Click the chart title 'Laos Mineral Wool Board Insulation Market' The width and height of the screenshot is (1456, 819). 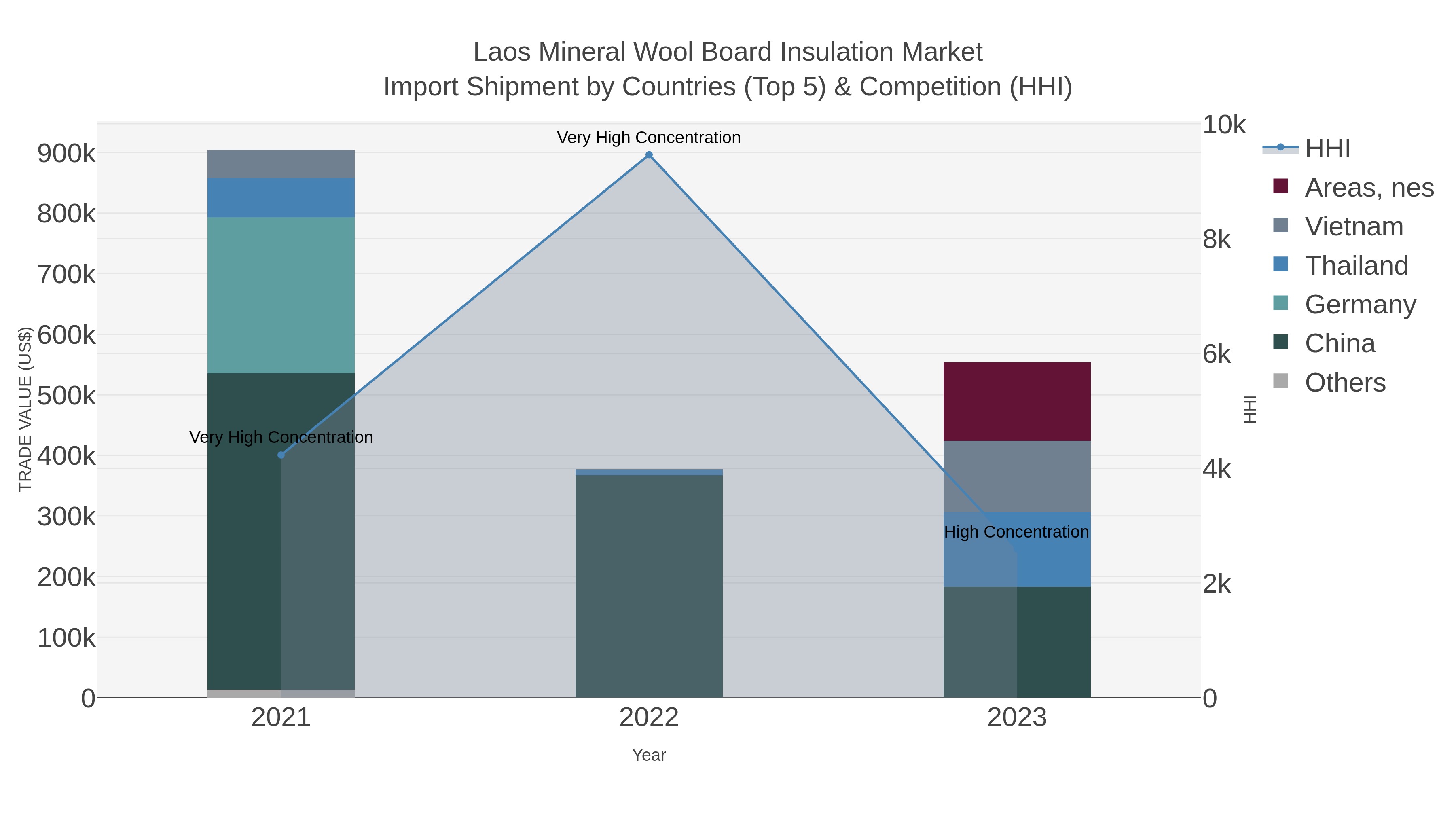(x=728, y=52)
